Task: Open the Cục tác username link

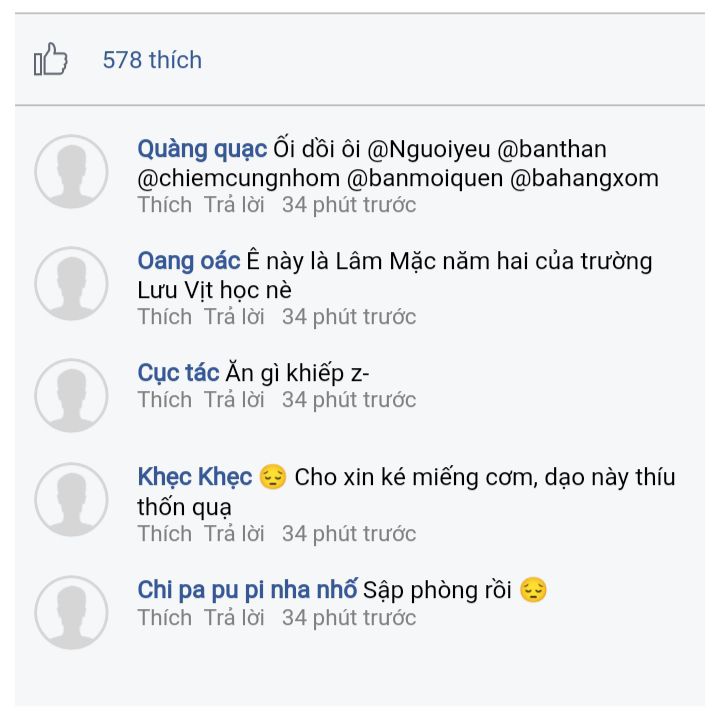Action: tap(178, 373)
